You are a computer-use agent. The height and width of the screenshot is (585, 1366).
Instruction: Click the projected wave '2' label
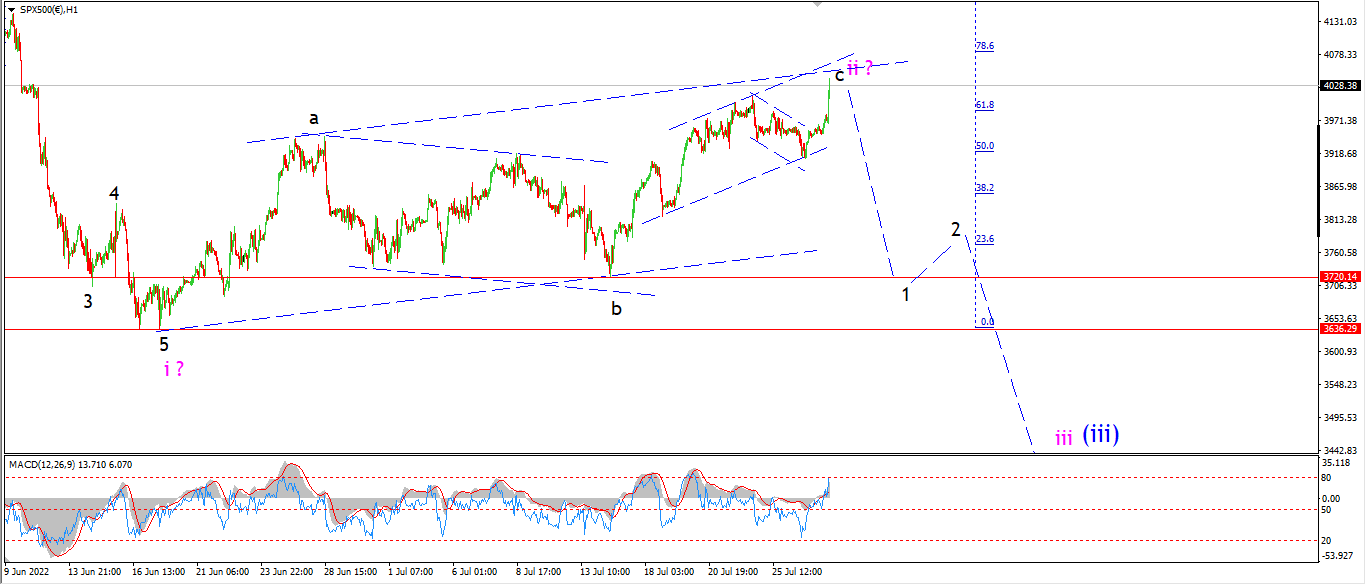(x=956, y=230)
